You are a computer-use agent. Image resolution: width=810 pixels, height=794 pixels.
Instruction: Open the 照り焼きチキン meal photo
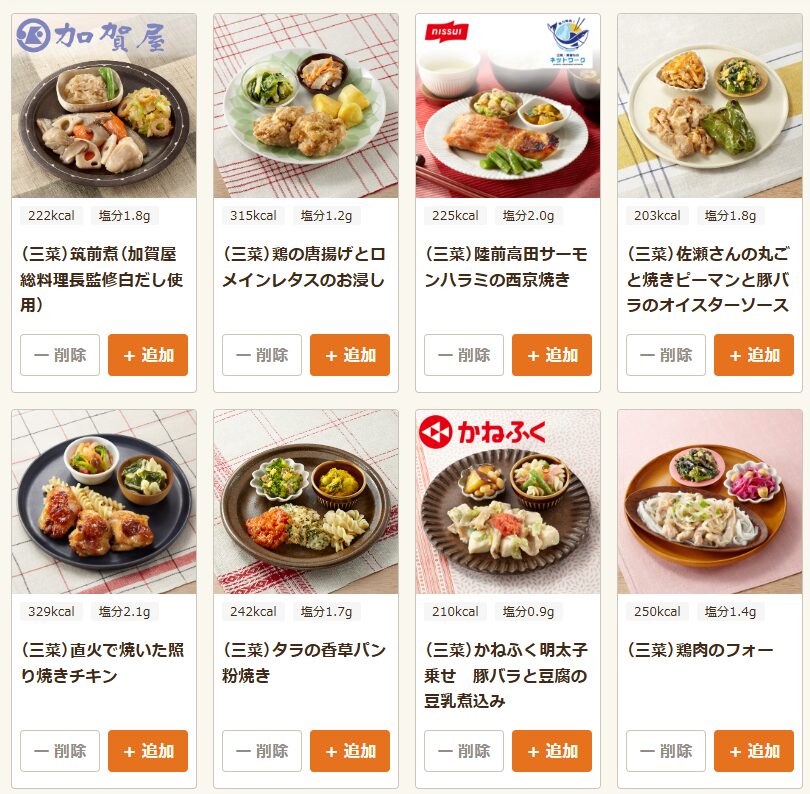(x=104, y=502)
